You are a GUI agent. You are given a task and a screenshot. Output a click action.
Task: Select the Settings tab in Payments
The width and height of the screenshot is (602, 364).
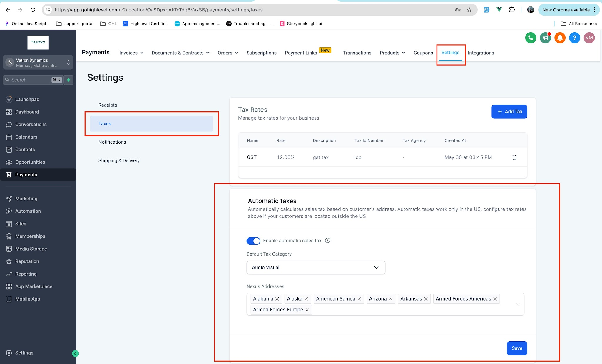point(451,53)
